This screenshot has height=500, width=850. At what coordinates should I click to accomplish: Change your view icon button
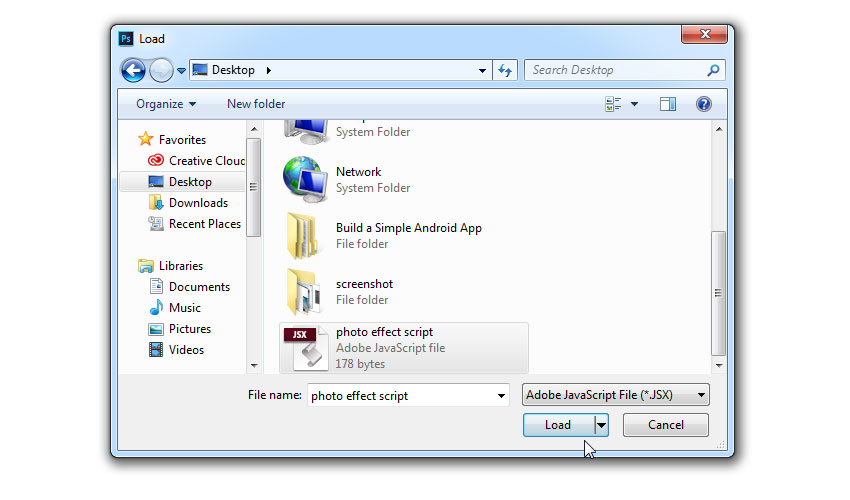click(613, 104)
